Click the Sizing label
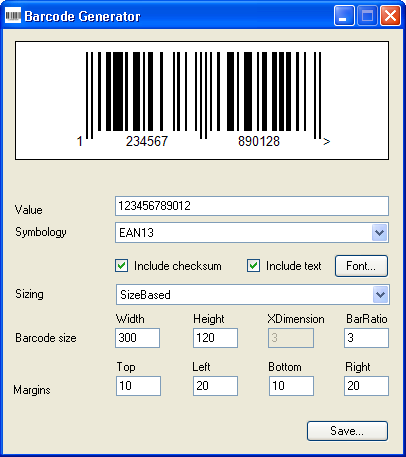Viewport: 406px width, 457px height. point(29,294)
